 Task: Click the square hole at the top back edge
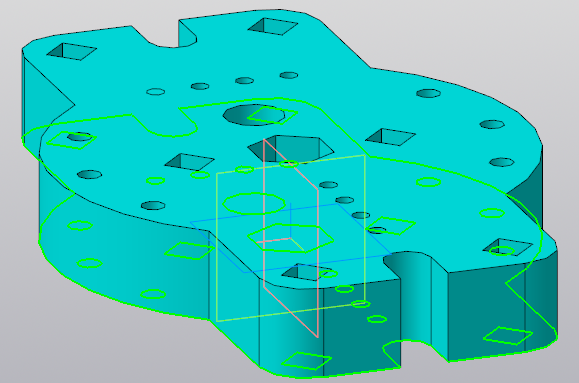click(x=273, y=26)
